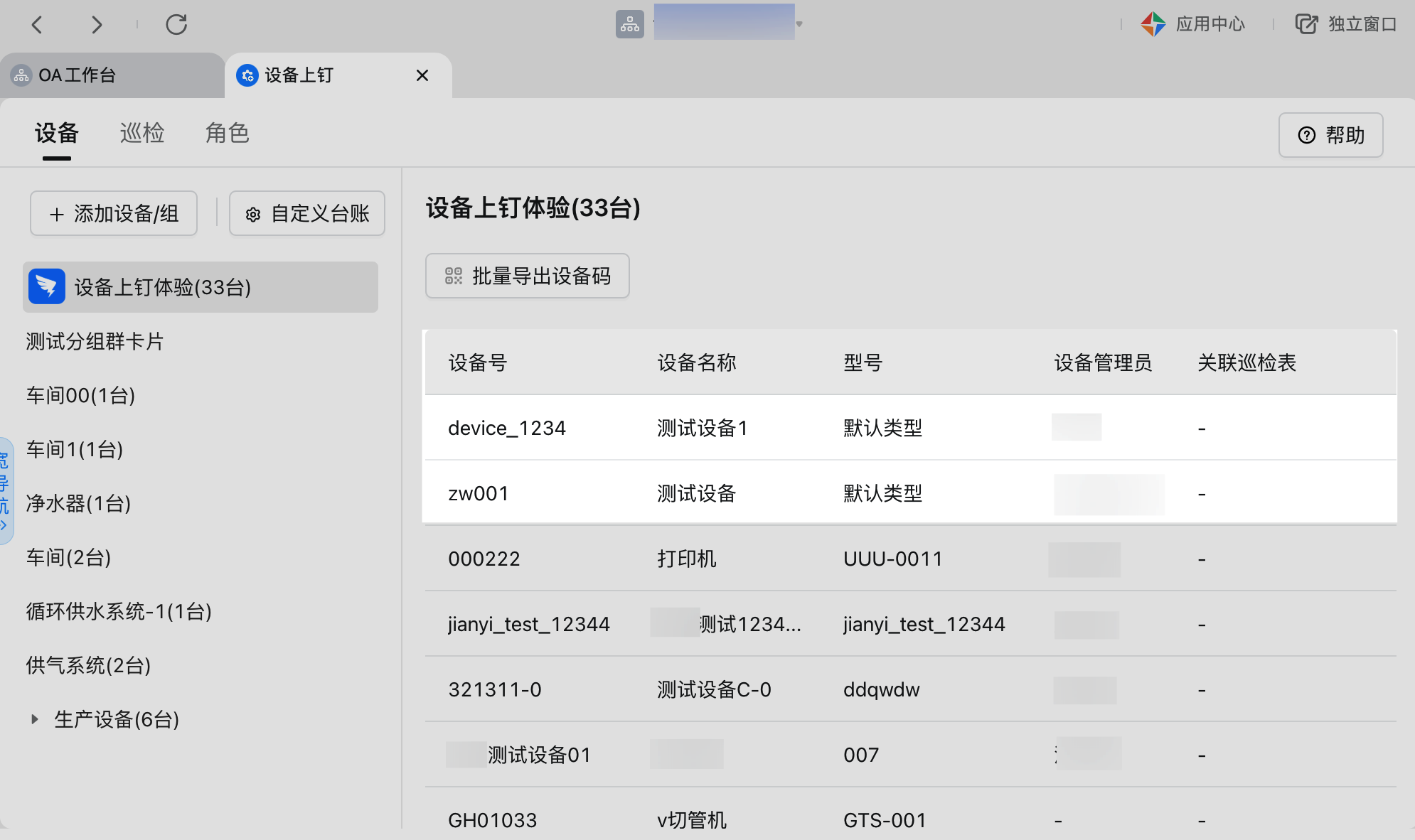
Task: Select 循环供水系统-1(1台) group
Action: [119, 612]
